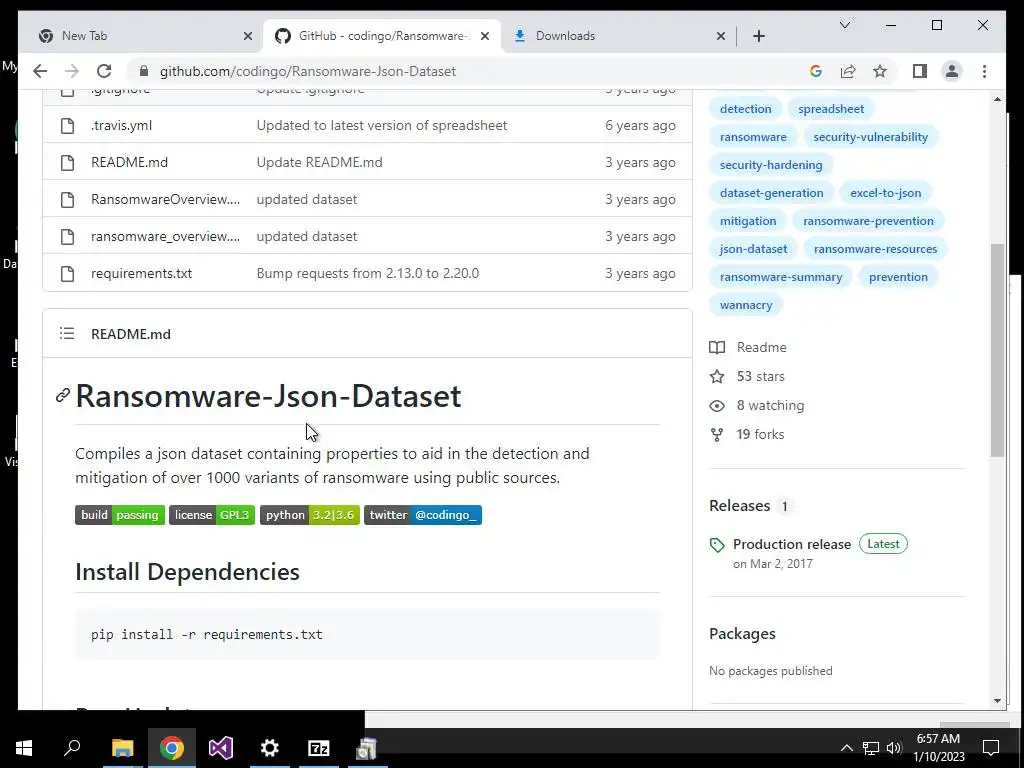Click the heading anchor link icon
This screenshot has height=768, width=1024.
coord(63,395)
